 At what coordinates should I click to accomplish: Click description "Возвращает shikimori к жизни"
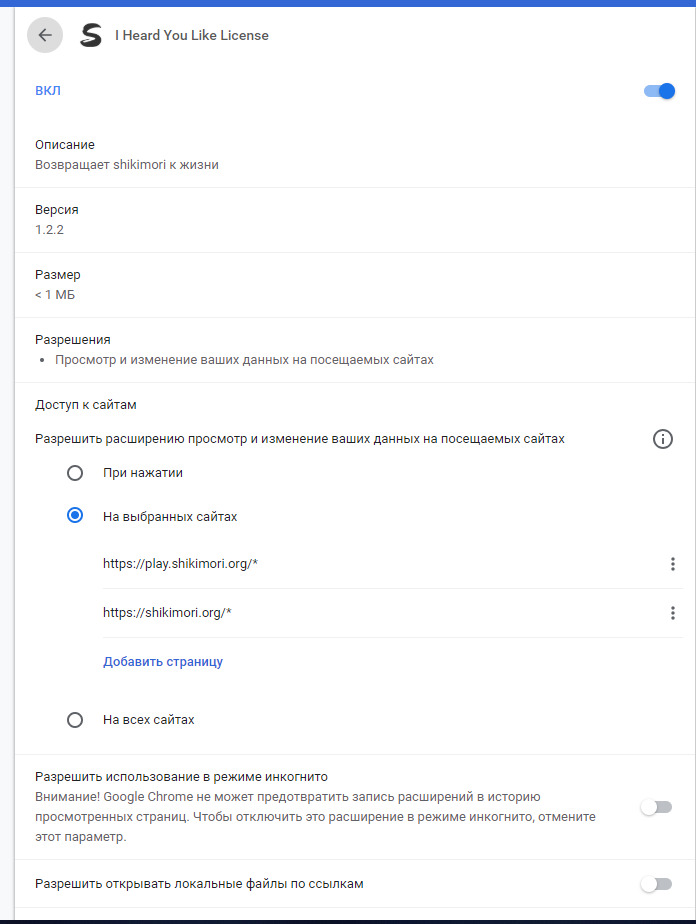tap(127, 165)
